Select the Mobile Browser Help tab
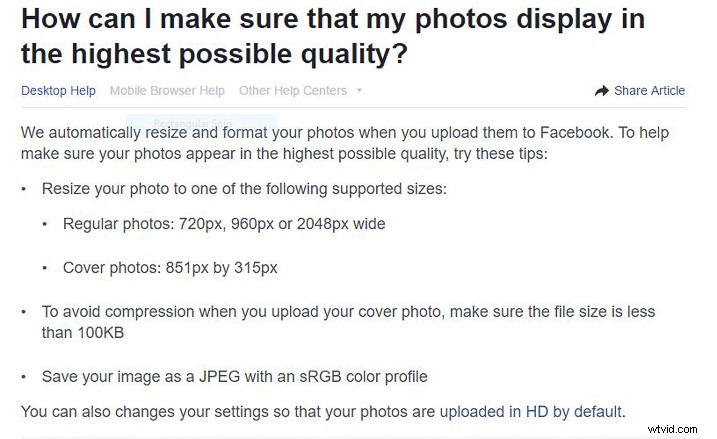This screenshot has width=717, height=439. click(167, 91)
